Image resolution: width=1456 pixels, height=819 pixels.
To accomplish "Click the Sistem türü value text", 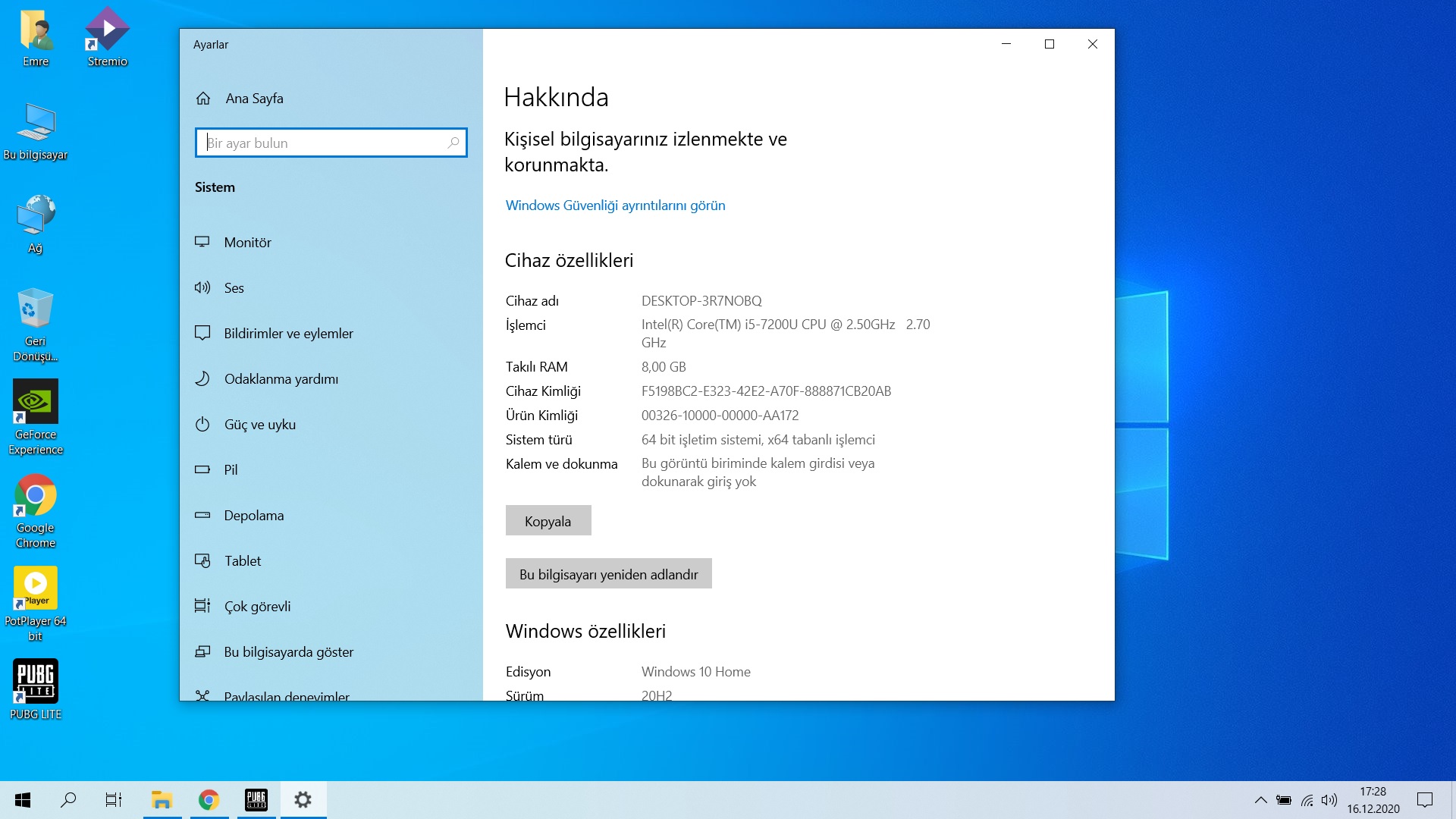I will (x=758, y=440).
